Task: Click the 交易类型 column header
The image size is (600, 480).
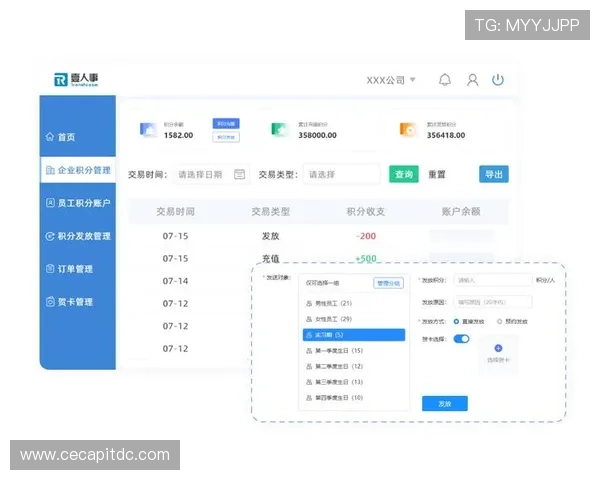Action: coord(271,211)
